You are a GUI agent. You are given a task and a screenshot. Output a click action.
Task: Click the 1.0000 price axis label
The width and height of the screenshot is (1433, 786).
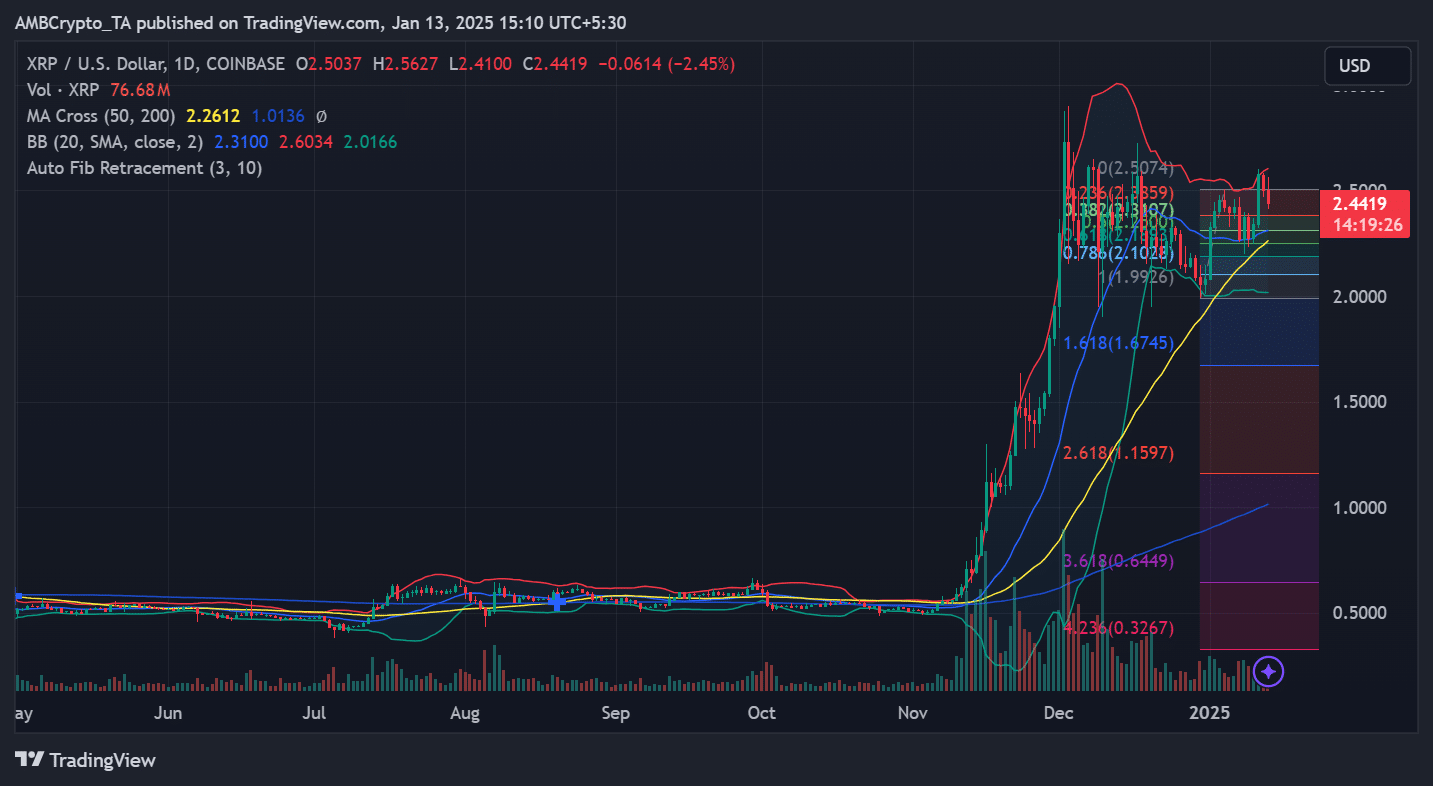click(x=1362, y=507)
